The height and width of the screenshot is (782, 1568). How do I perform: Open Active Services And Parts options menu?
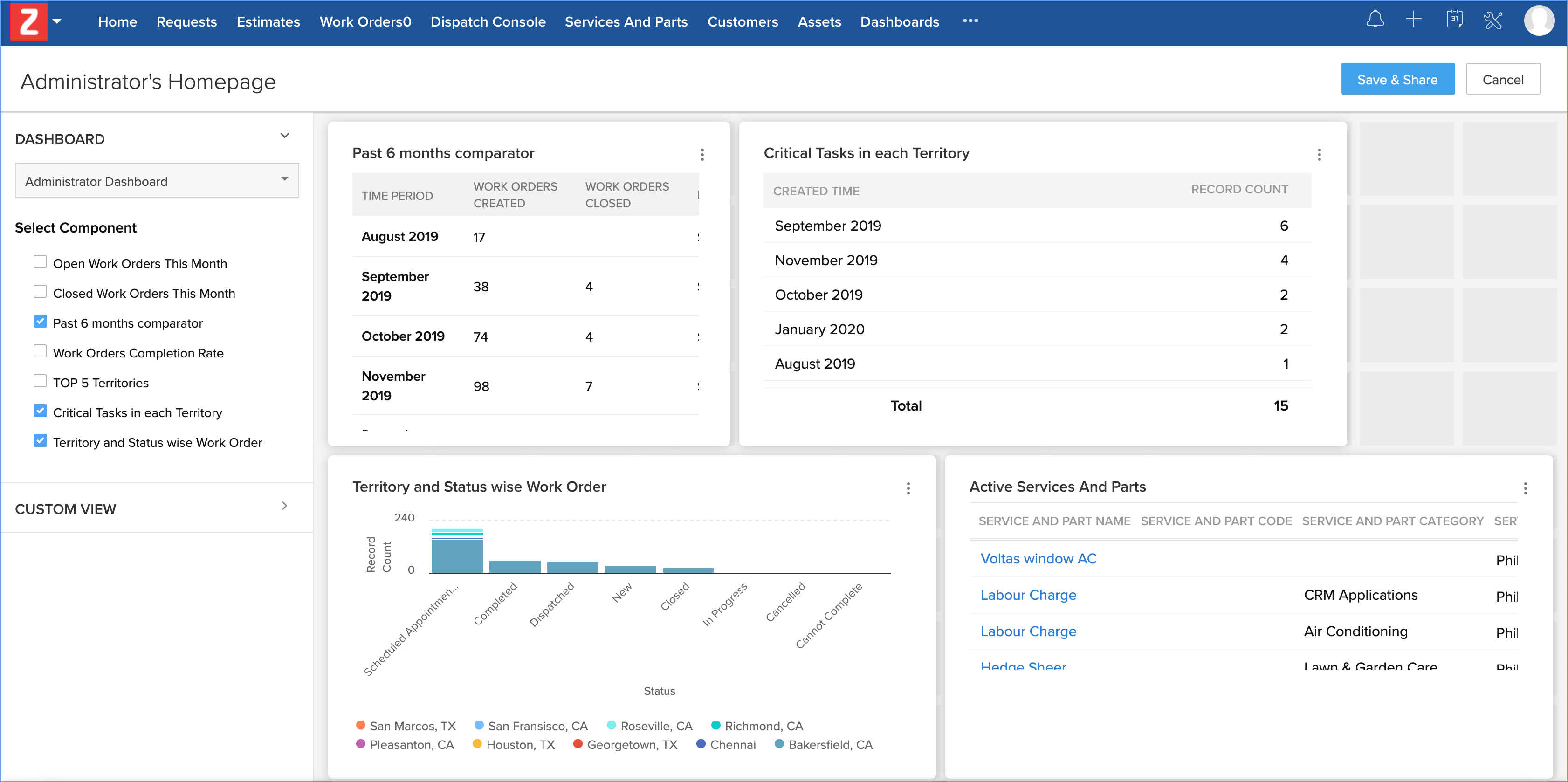point(1525,488)
